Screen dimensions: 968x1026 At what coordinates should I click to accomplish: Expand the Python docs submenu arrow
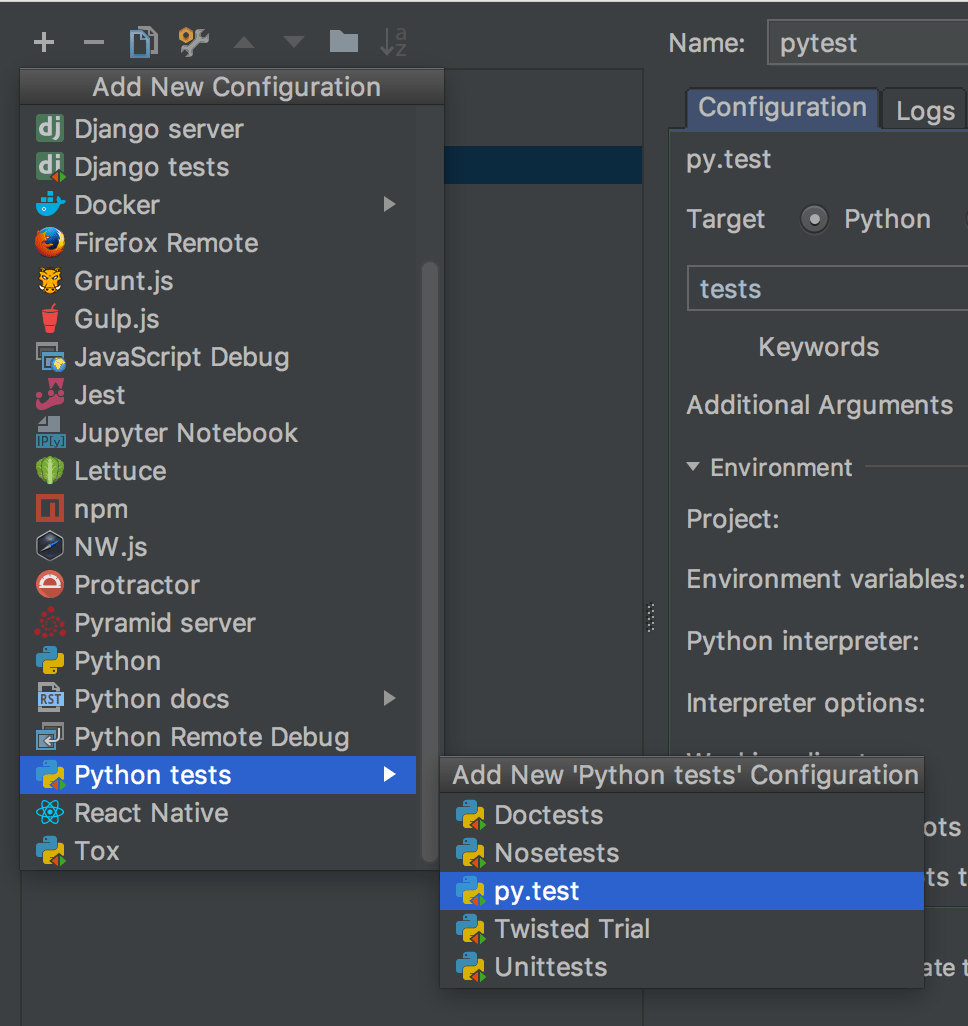[x=389, y=699]
